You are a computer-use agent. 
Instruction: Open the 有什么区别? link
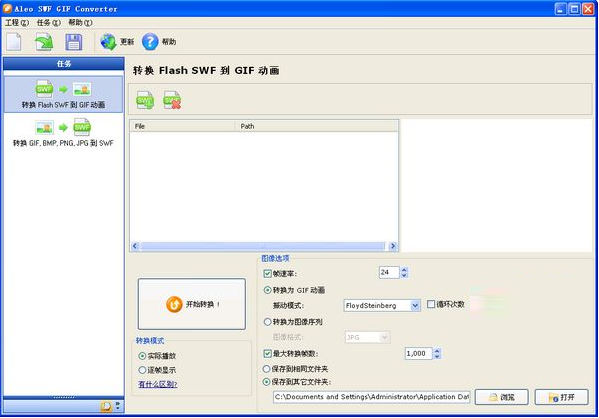[158, 384]
